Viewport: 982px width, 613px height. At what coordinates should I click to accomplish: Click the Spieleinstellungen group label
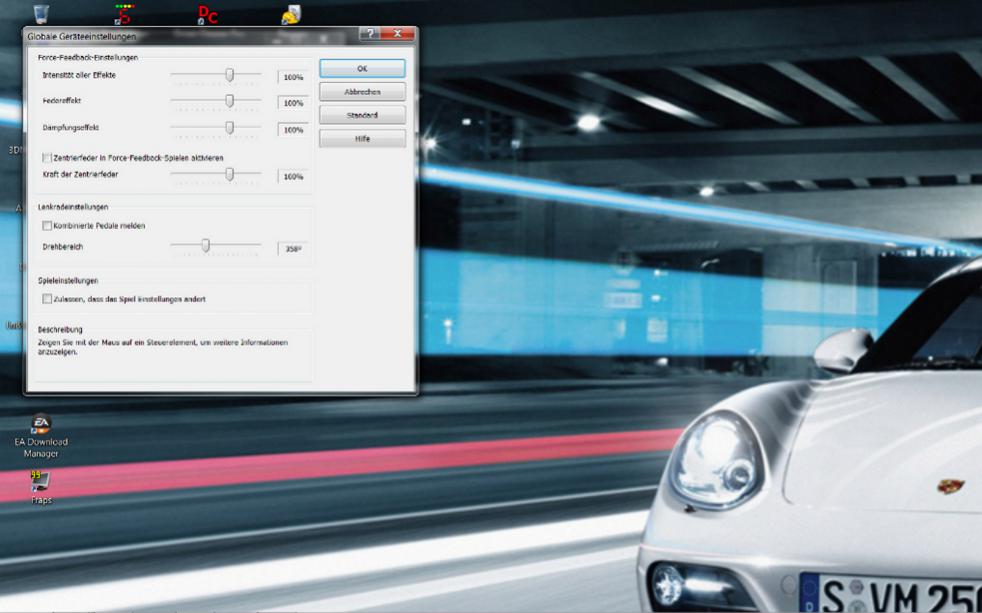click(x=68, y=281)
